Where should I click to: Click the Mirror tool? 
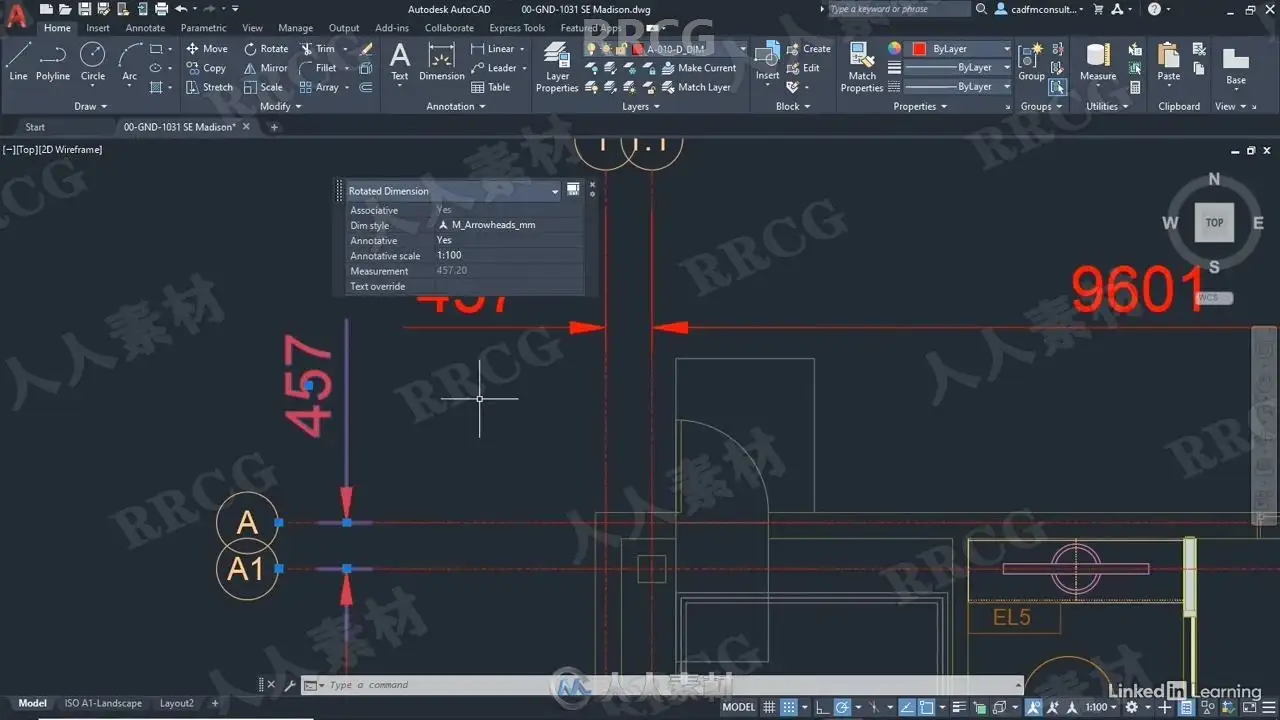266,68
